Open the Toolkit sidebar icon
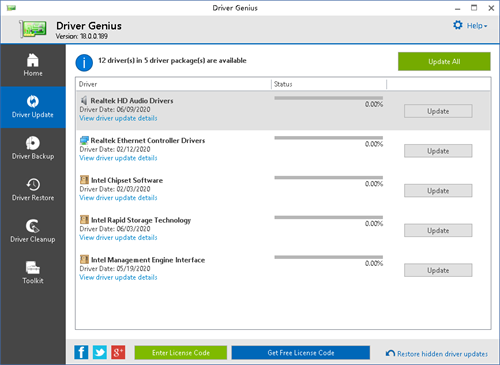This screenshot has height=365, width=500. coord(33,268)
